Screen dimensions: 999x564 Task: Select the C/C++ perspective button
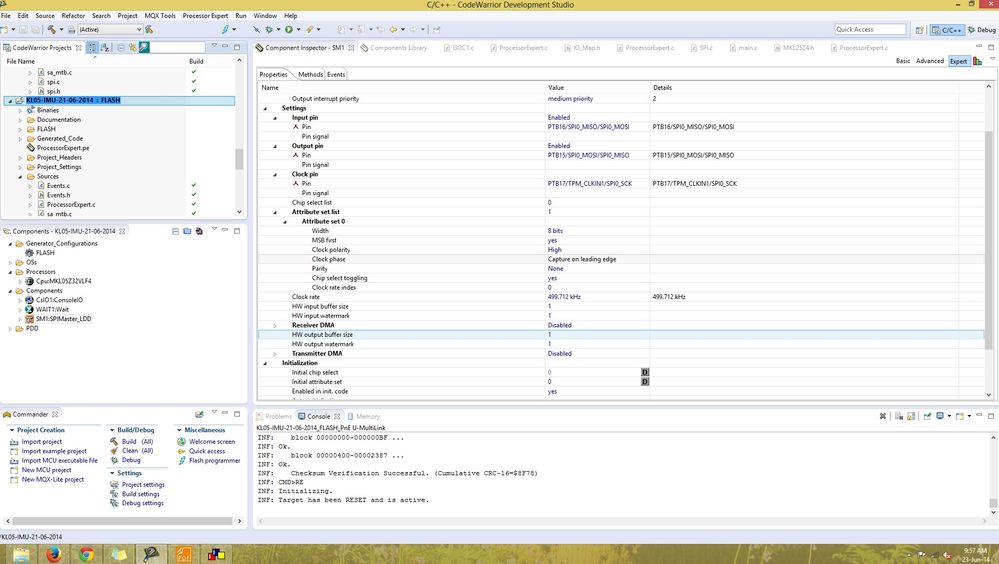[x=947, y=30]
